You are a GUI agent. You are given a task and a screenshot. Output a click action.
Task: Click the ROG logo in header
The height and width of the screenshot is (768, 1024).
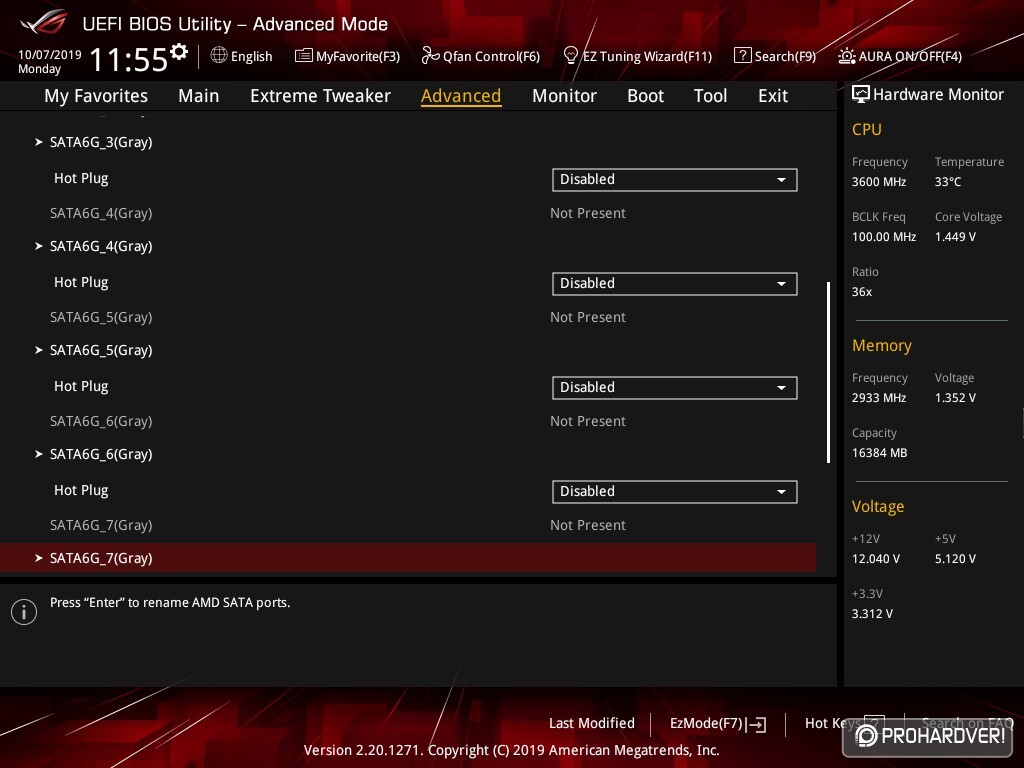pyautogui.click(x=44, y=24)
